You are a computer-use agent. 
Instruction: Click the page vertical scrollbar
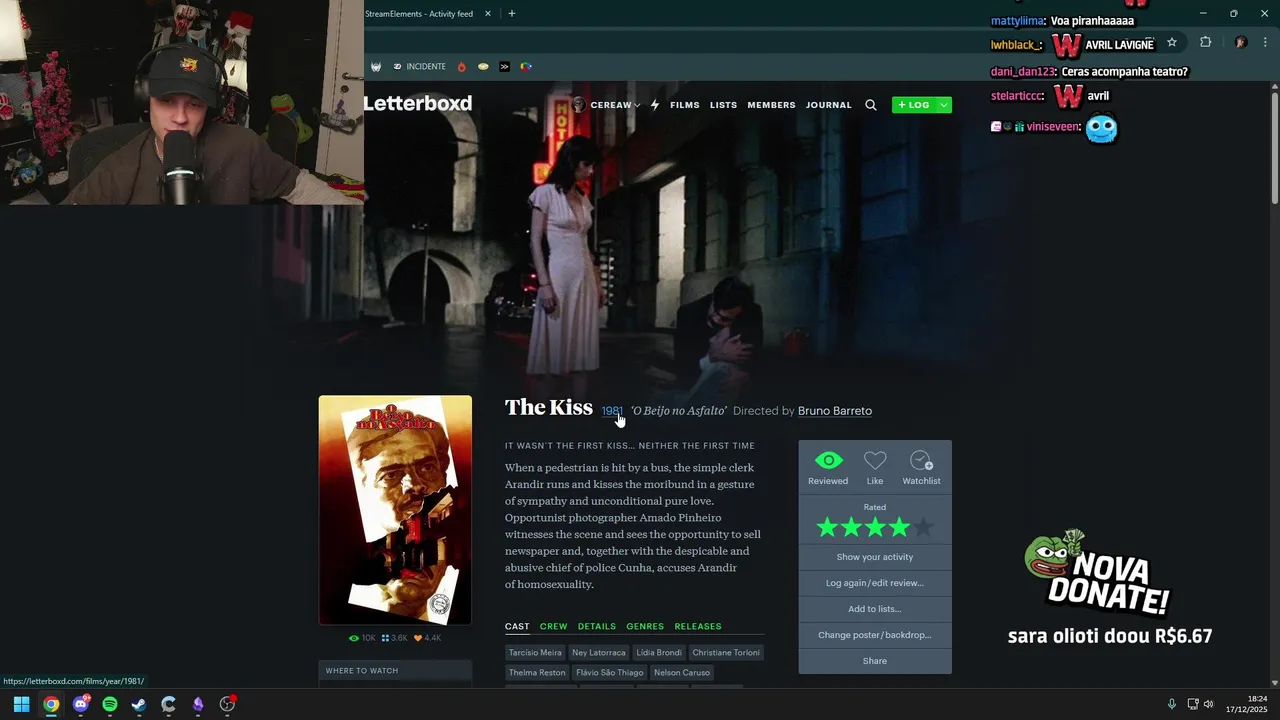pyautogui.click(x=1275, y=150)
